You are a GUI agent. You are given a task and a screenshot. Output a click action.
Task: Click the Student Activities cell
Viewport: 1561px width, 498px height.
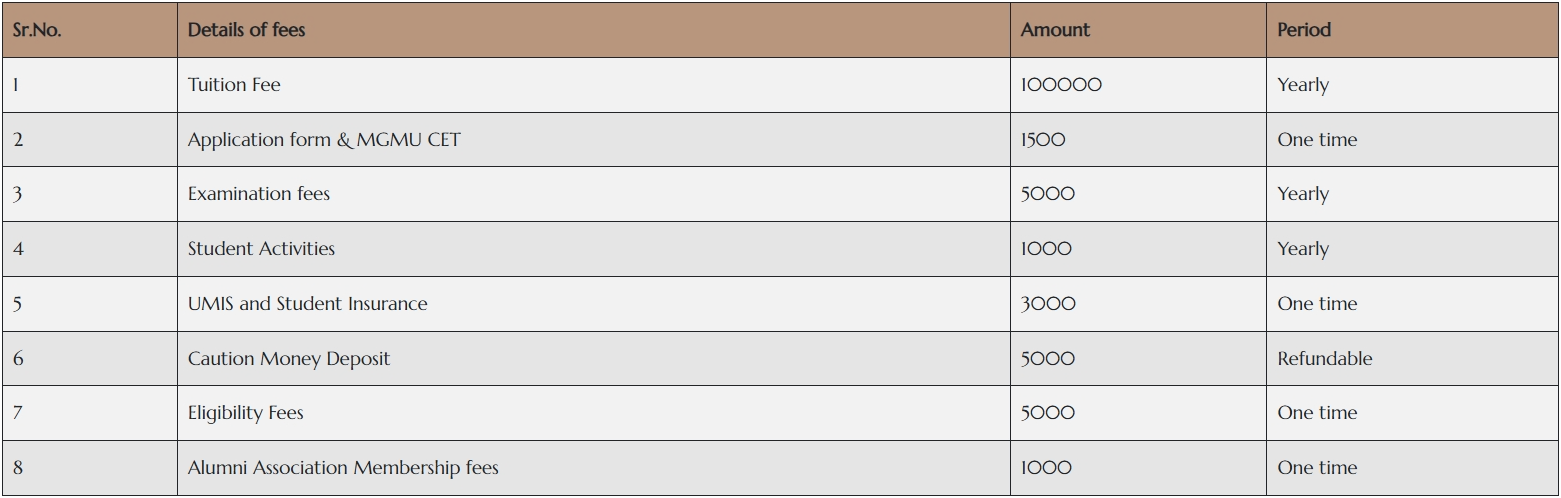tap(593, 249)
